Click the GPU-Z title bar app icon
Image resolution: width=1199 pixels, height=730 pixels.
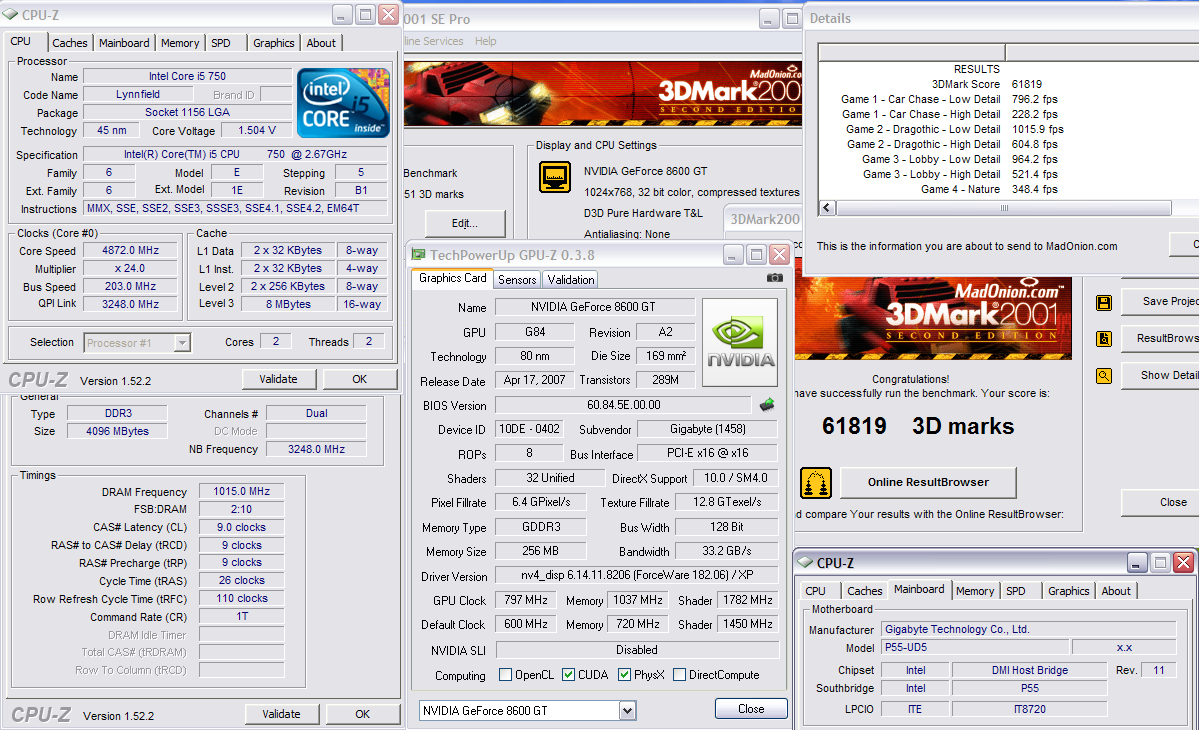418,255
